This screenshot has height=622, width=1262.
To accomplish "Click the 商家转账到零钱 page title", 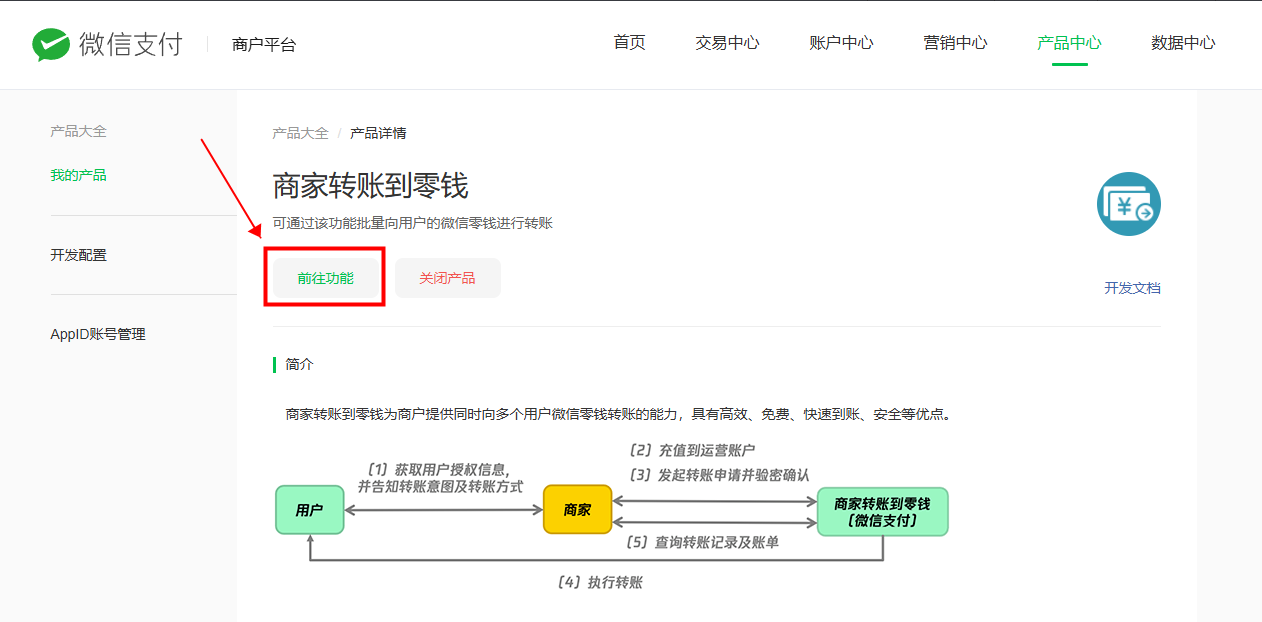I will pos(370,186).
